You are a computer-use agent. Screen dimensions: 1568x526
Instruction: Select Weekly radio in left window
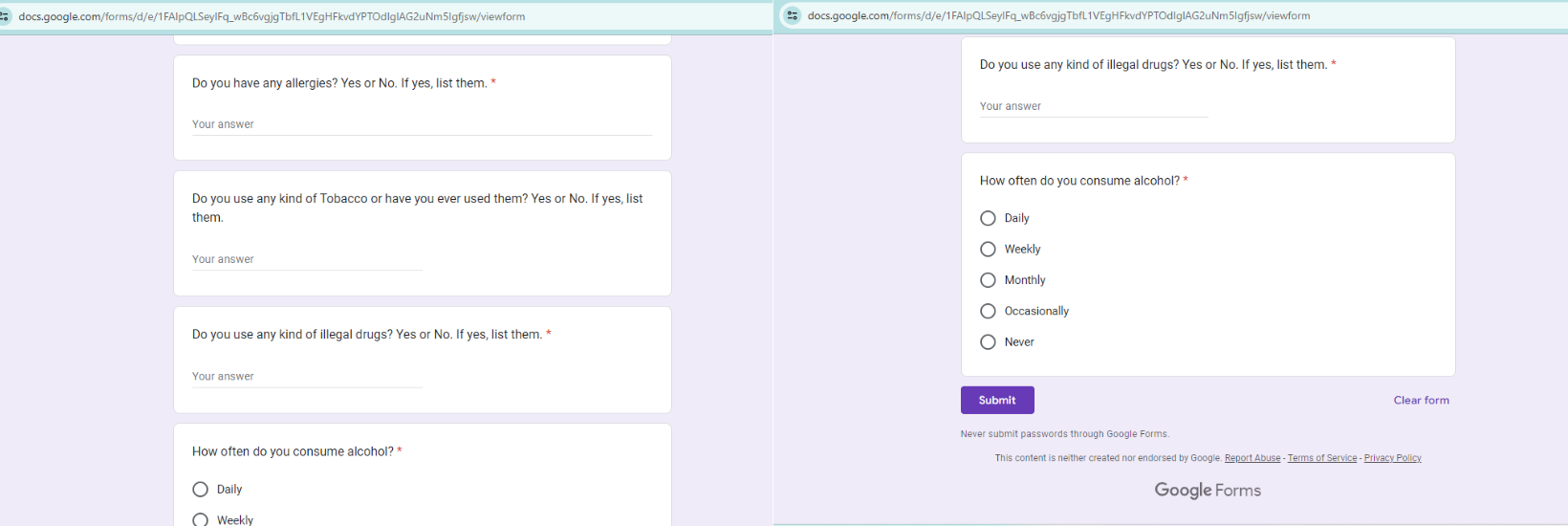[200, 520]
